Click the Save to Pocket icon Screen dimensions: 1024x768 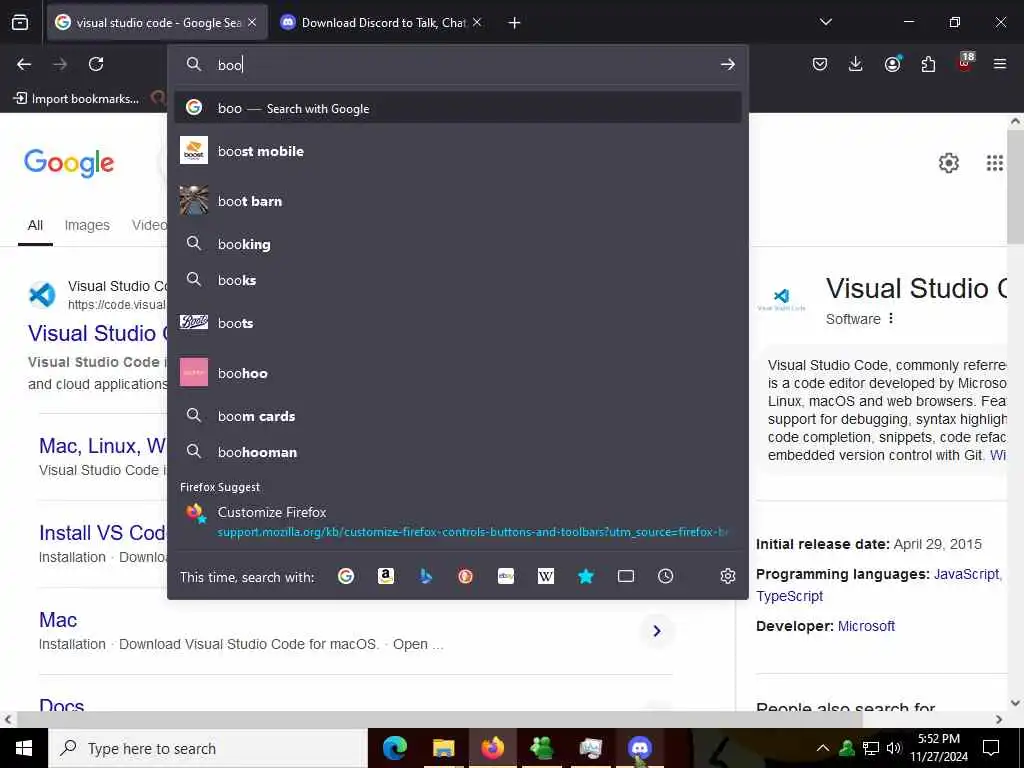[820, 64]
